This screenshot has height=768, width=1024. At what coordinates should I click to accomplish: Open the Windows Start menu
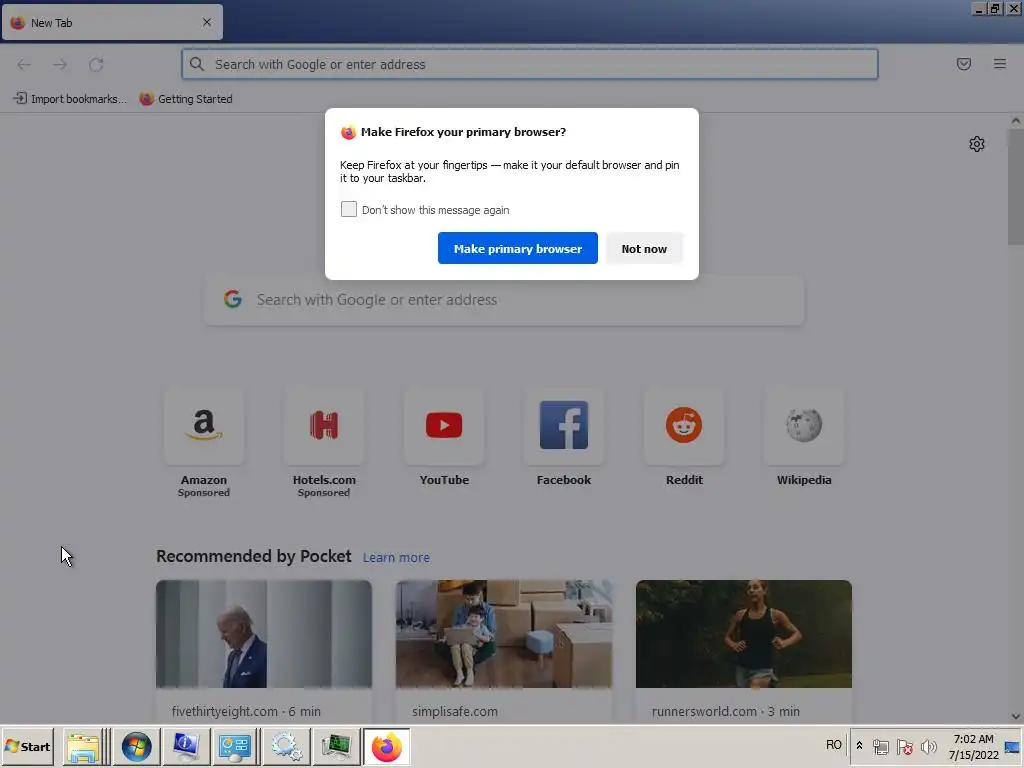click(x=27, y=746)
